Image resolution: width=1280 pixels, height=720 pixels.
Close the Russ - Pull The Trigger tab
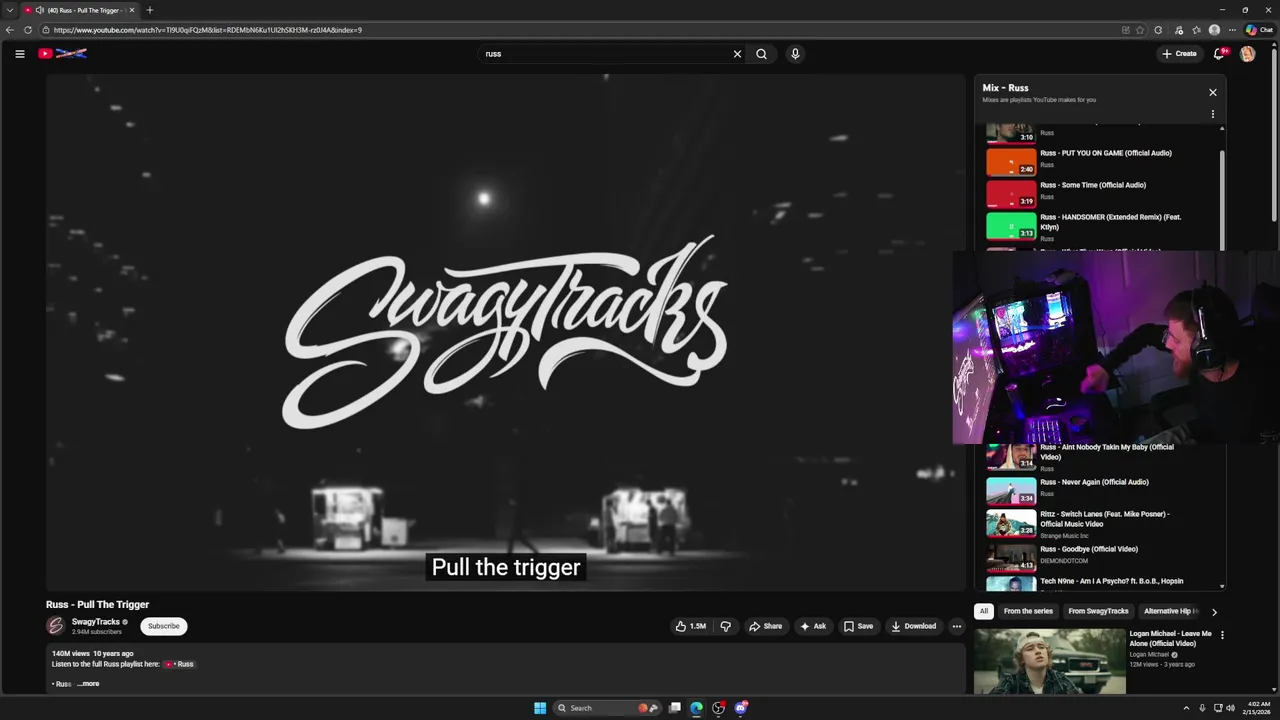pyautogui.click(x=131, y=10)
